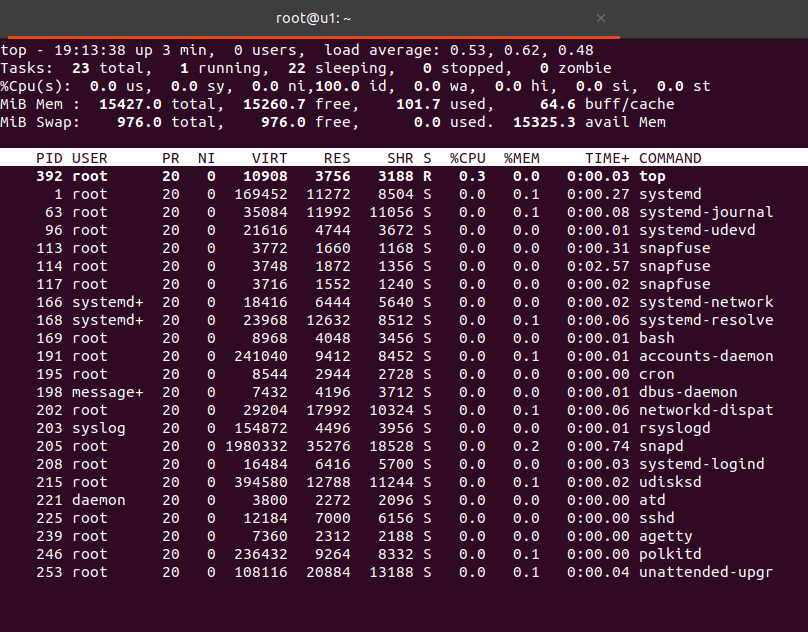Click the 23 total tasks value

tap(80, 69)
